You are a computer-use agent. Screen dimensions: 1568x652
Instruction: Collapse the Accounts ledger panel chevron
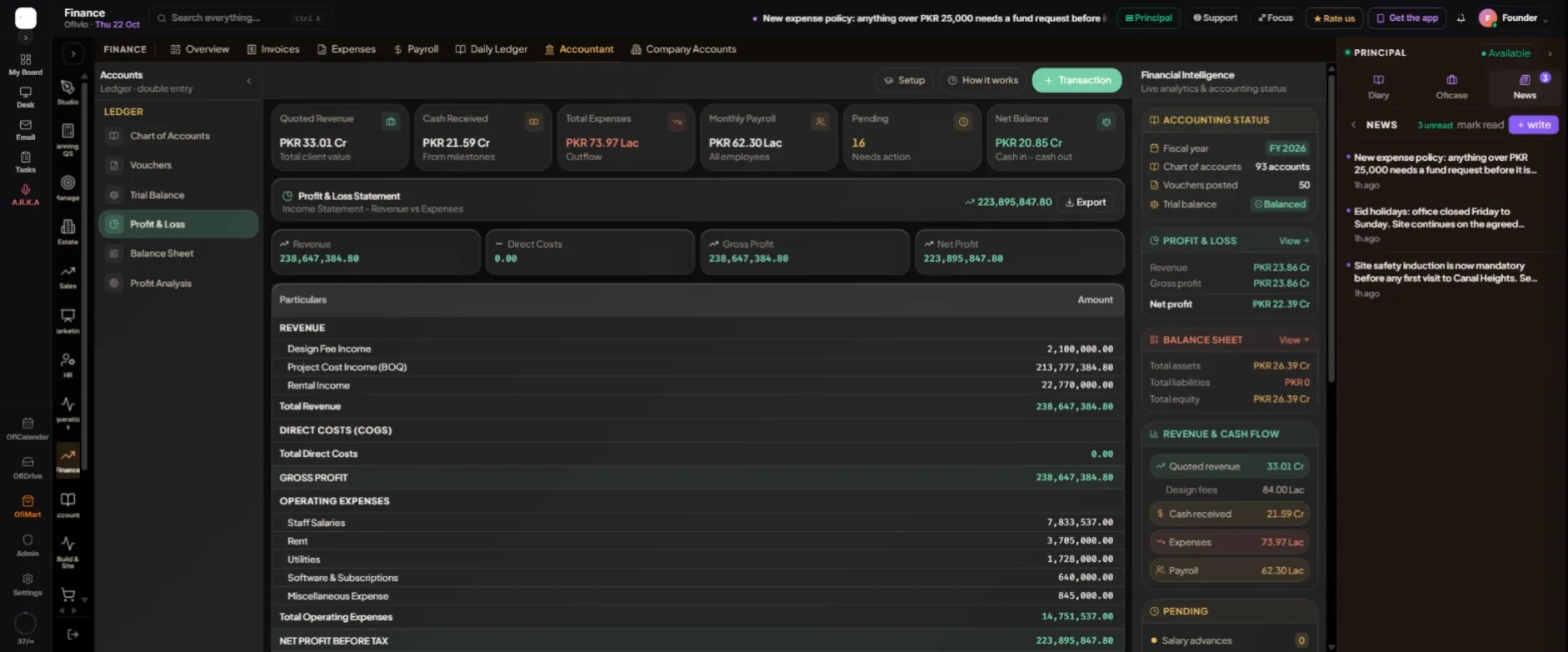[248, 81]
